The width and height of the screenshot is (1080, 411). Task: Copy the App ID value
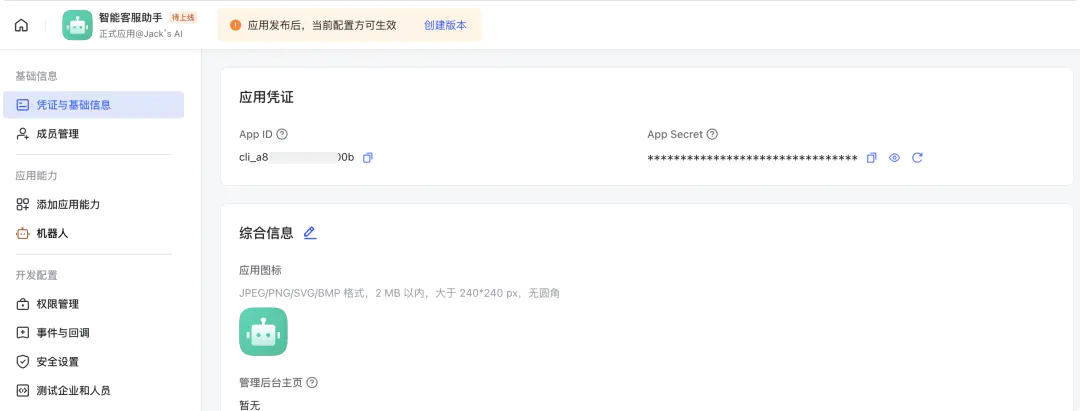(x=368, y=158)
